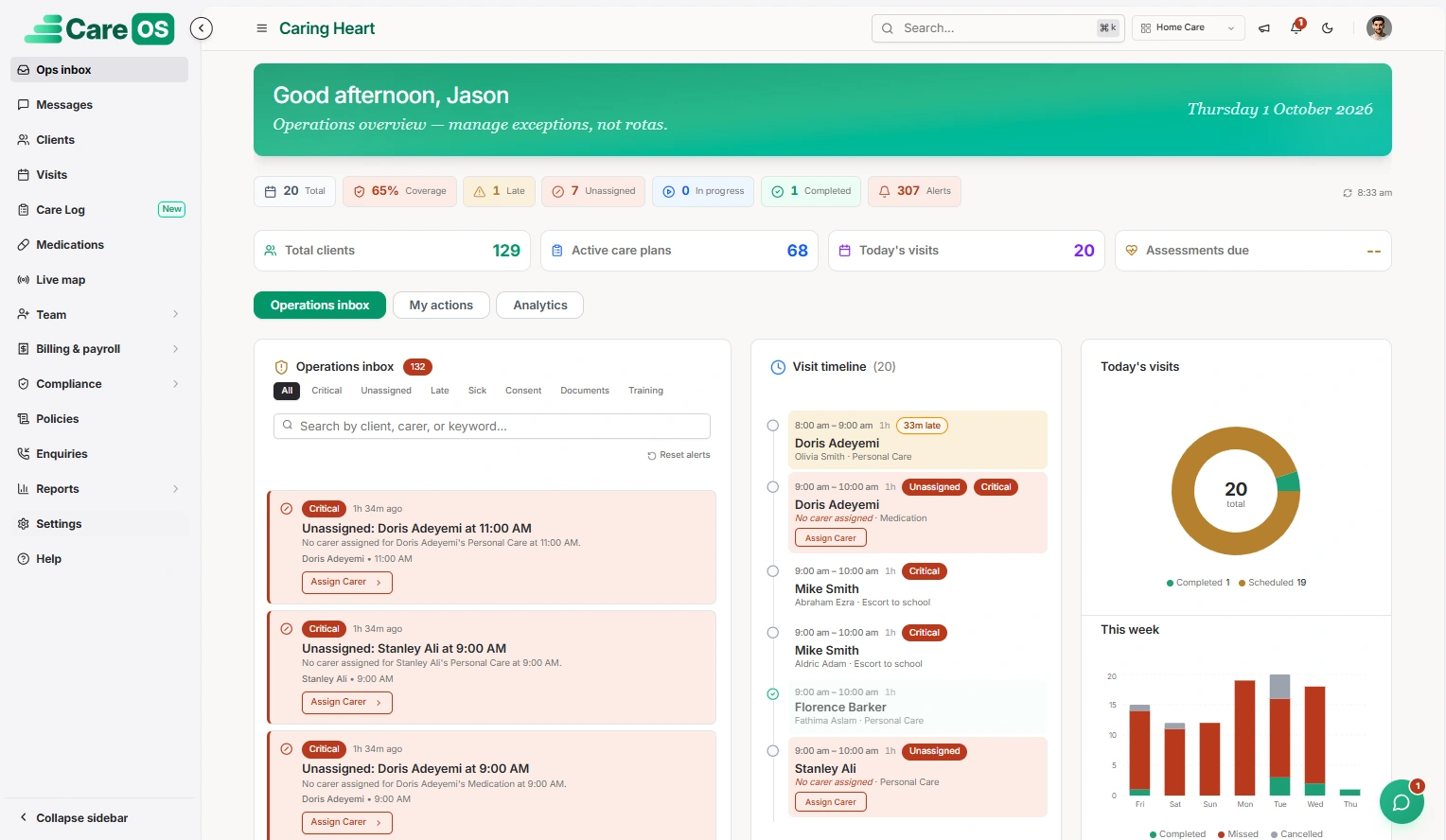Click the Visit timeline clock icon
This screenshot has width=1446, height=840.
pos(778,367)
